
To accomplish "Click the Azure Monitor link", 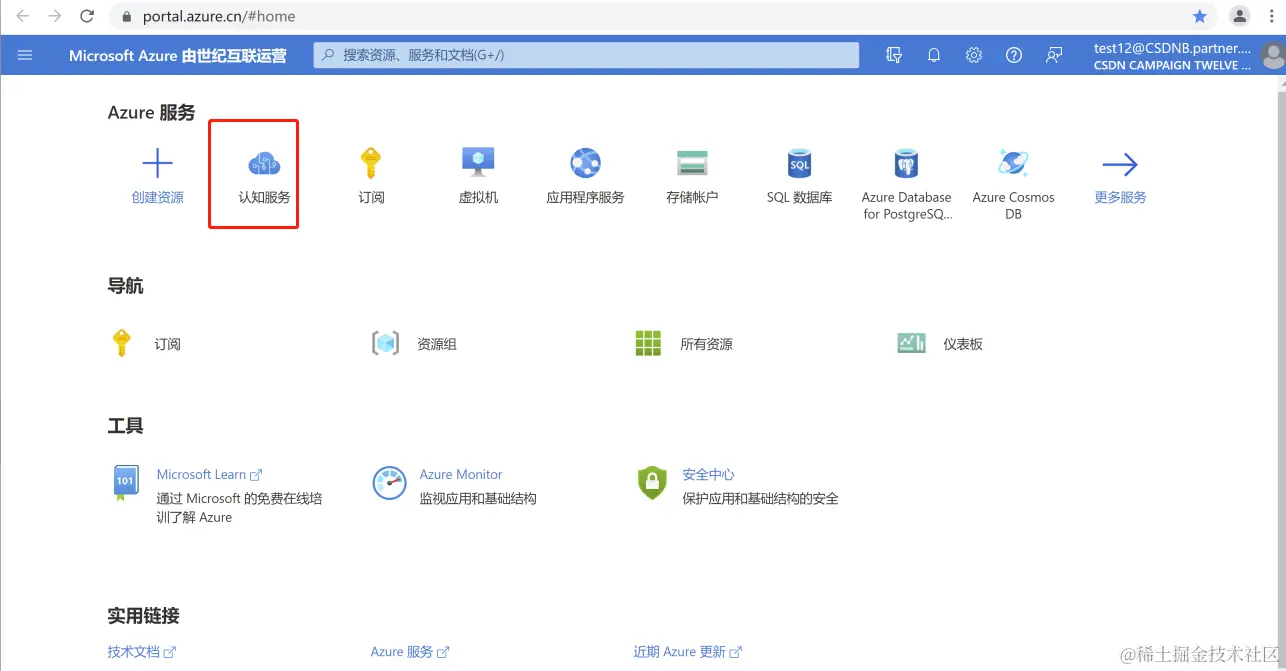I will [461, 474].
